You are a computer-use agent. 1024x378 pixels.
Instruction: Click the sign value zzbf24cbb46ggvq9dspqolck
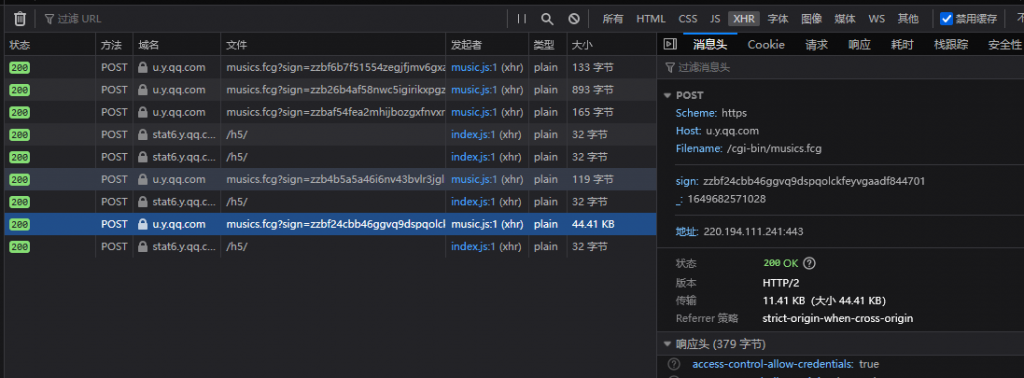click(814, 181)
